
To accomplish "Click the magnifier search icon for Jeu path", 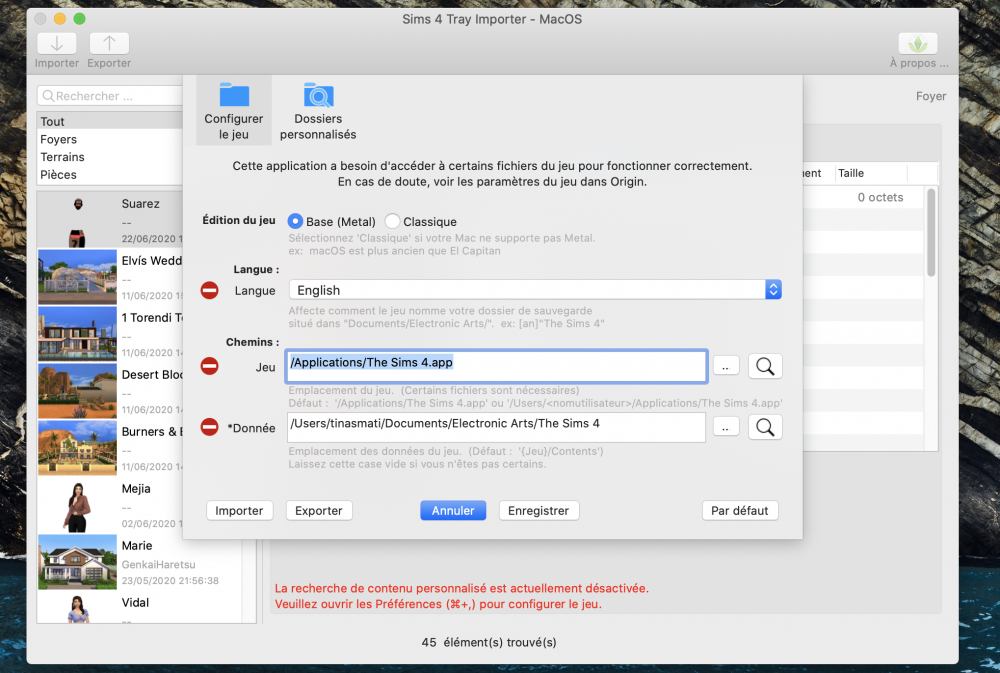I will (765, 366).
